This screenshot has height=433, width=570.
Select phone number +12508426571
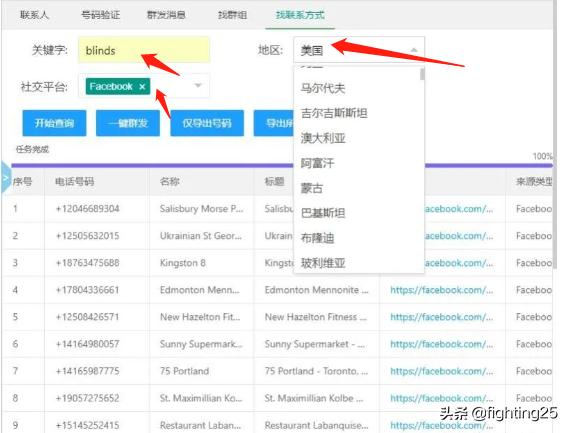87,317
